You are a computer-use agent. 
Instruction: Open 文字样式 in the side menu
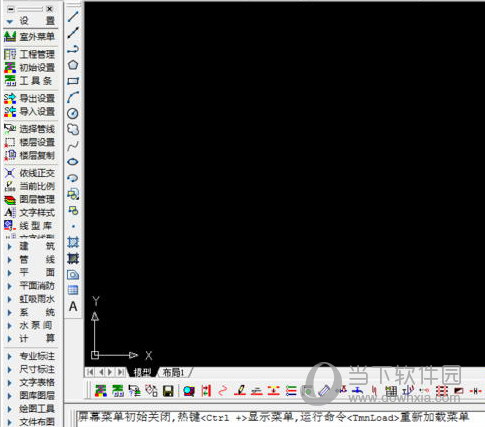click(x=29, y=213)
